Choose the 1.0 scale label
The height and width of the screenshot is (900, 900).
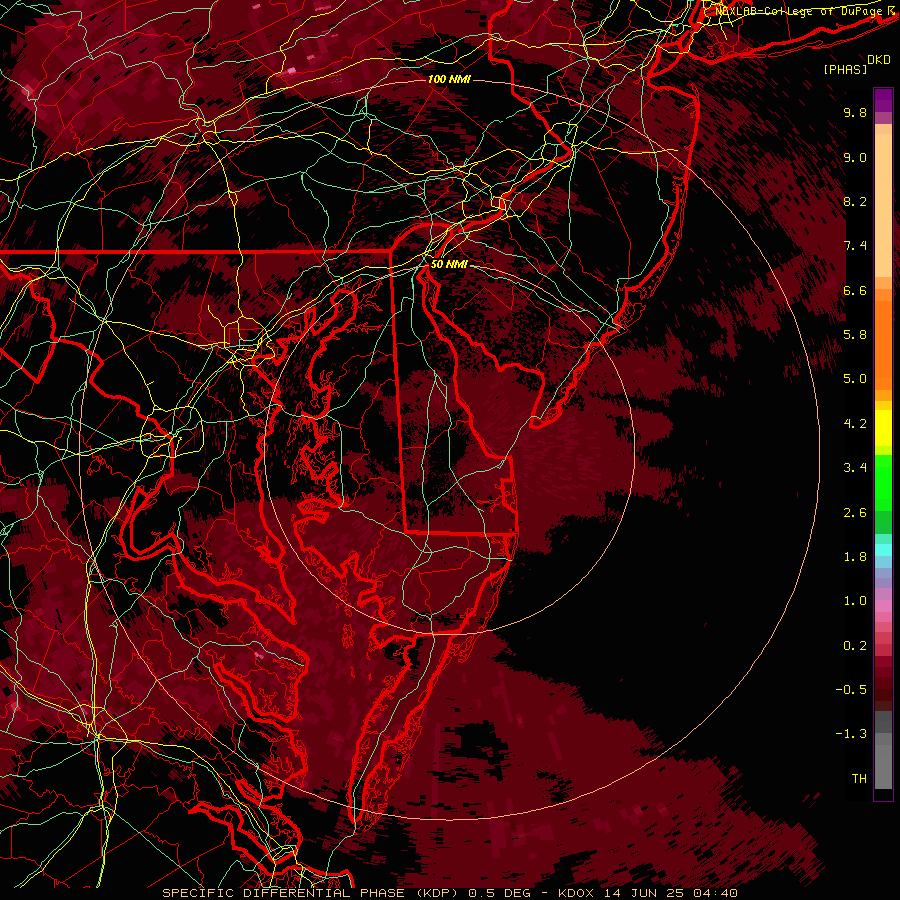coord(855,601)
